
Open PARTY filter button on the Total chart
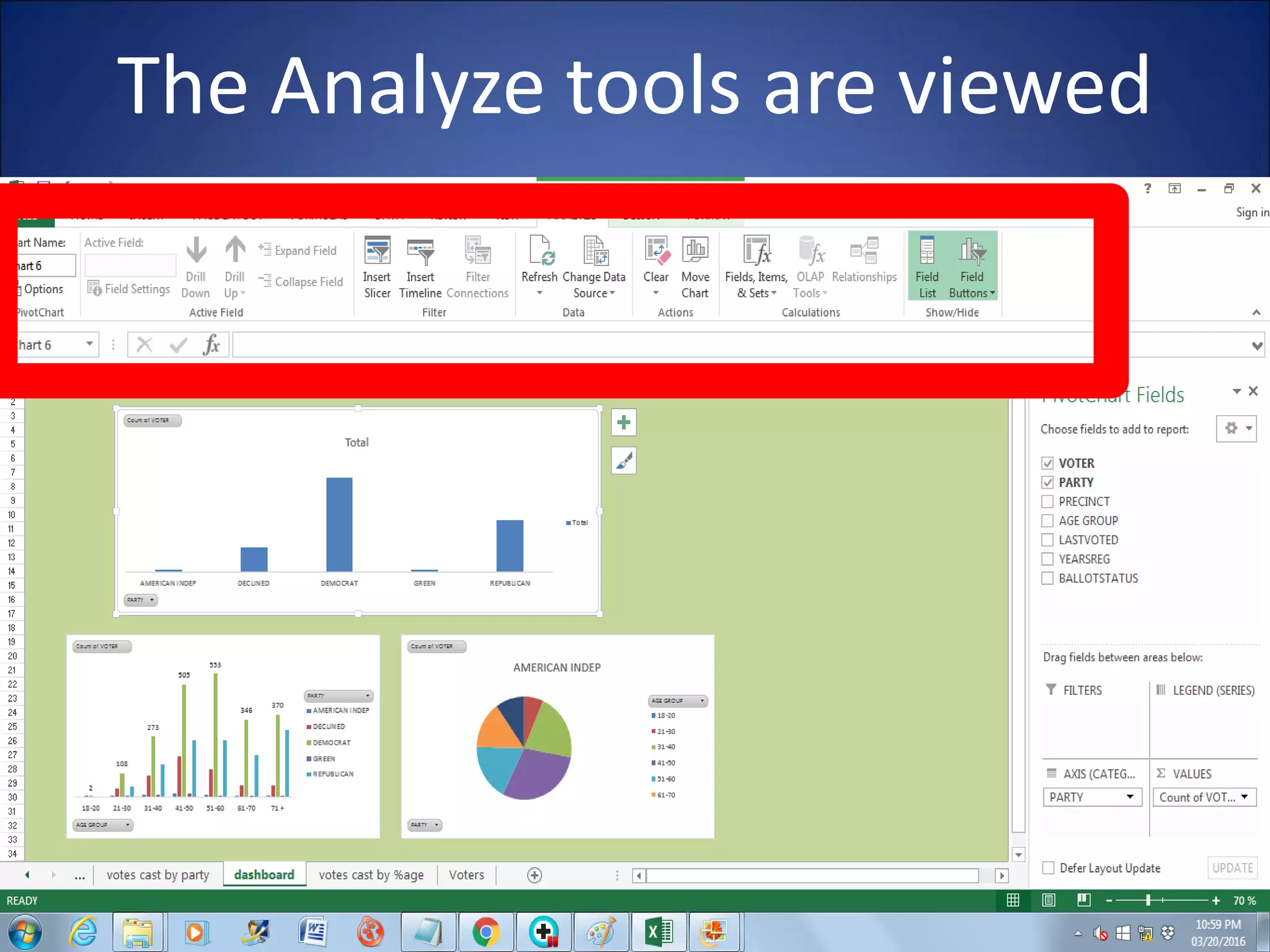click(141, 600)
